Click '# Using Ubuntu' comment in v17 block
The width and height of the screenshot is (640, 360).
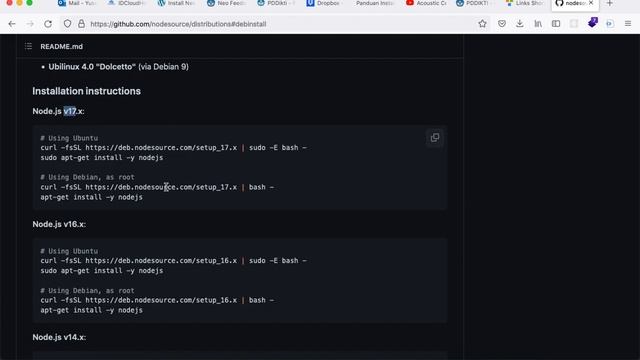[69, 138]
